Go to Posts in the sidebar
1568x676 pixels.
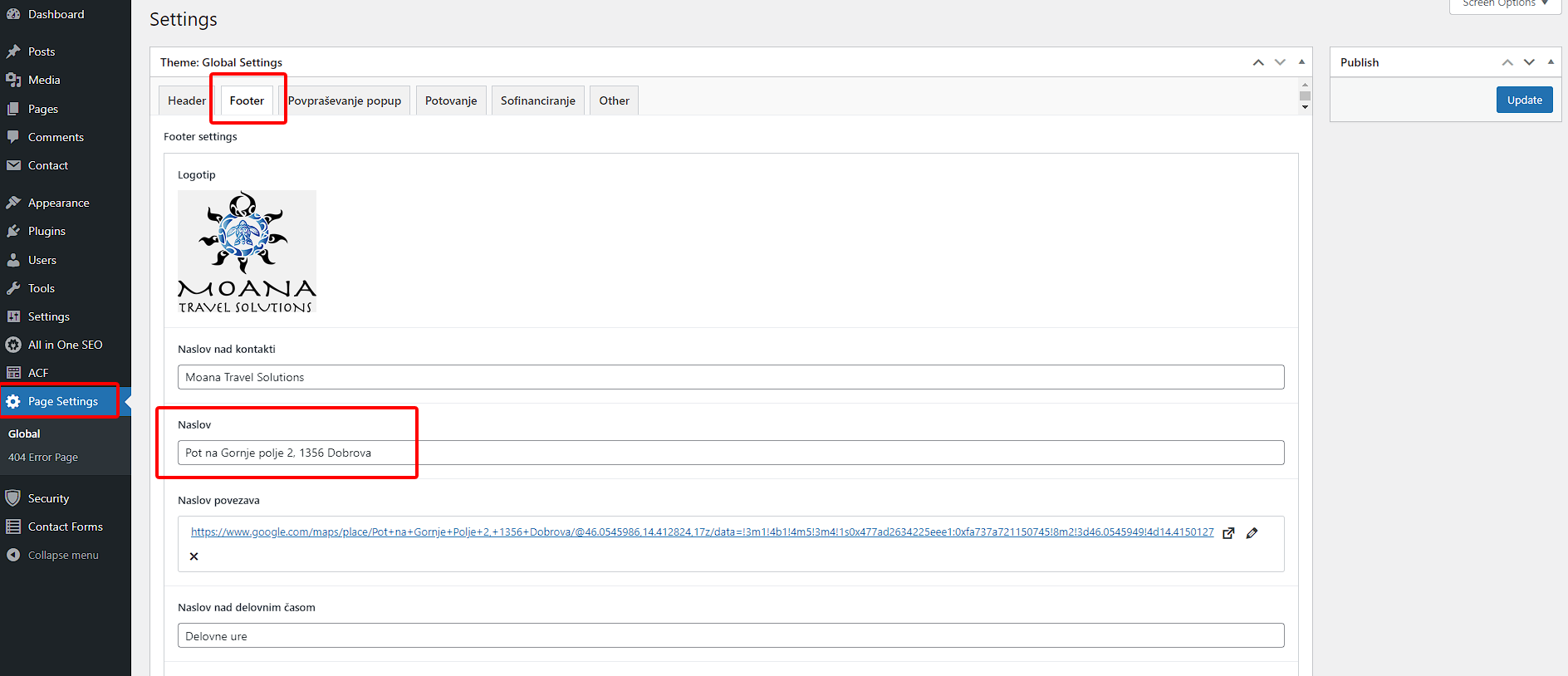click(42, 51)
